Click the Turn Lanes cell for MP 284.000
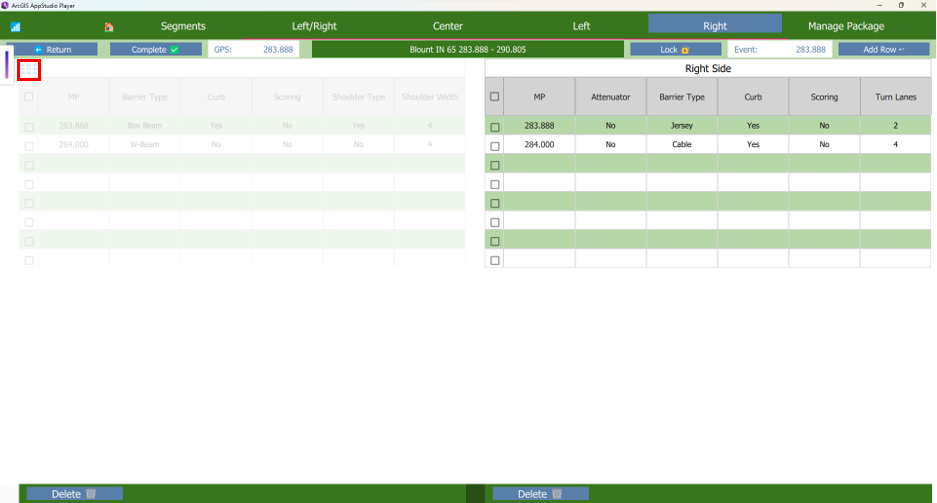Viewport: 937px width, 503px height. pos(895,144)
